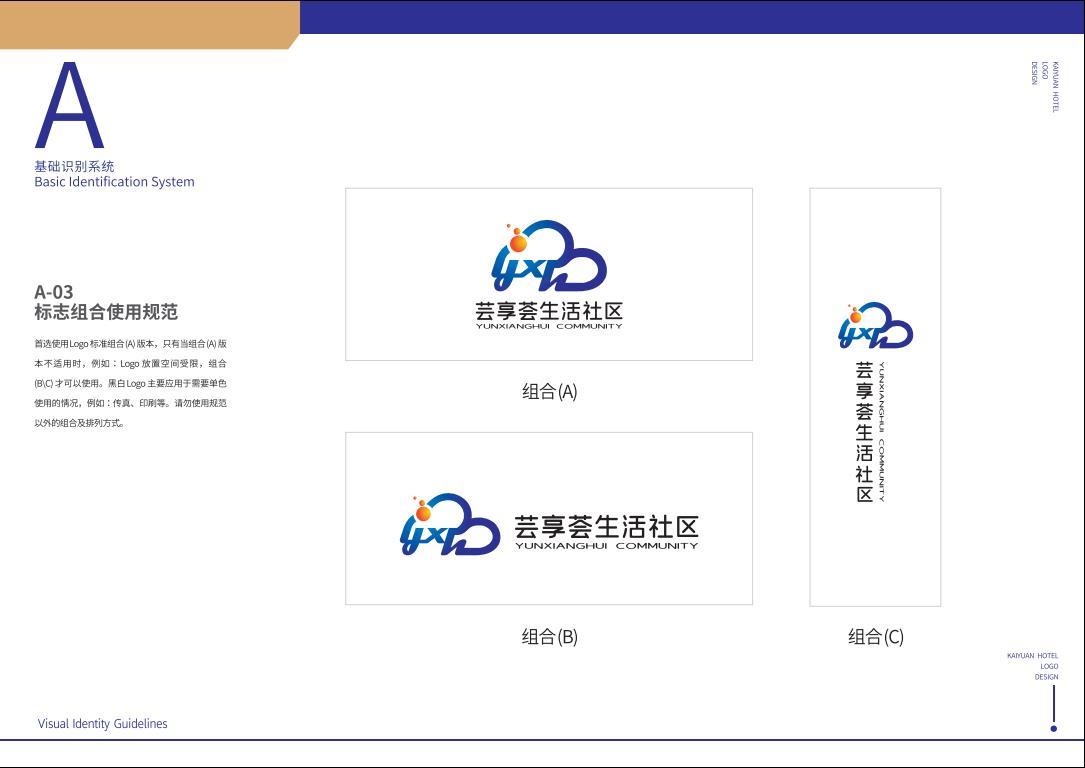Click the cloud logo icon in vertical combination C
This screenshot has width=1085, height=768.
pos(875,324)
